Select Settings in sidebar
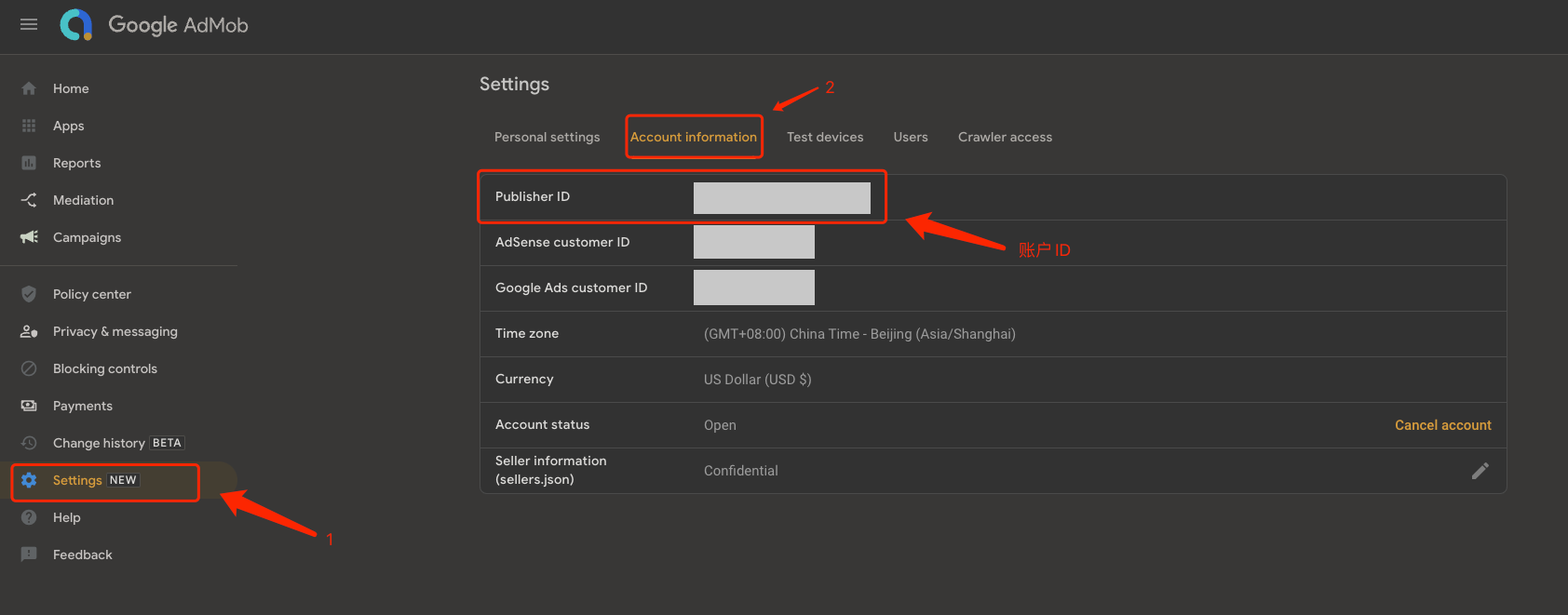The image size is (1568, 615). click(77, 480)
